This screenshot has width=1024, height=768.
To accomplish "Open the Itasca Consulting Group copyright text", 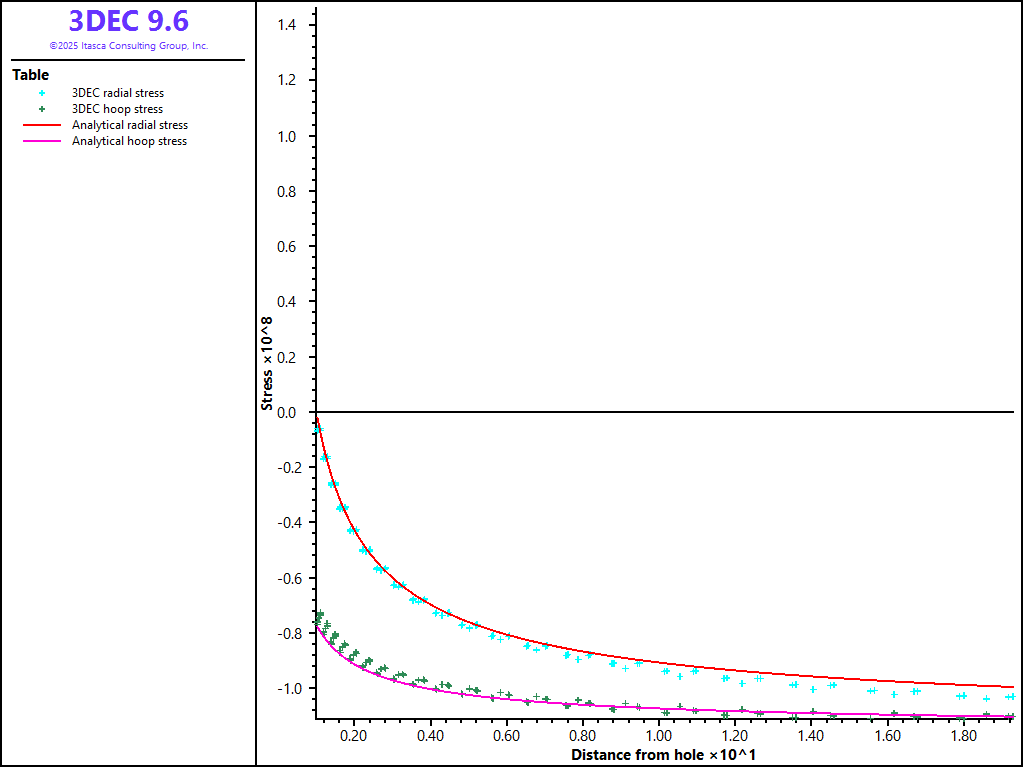I will coord(128,46).
